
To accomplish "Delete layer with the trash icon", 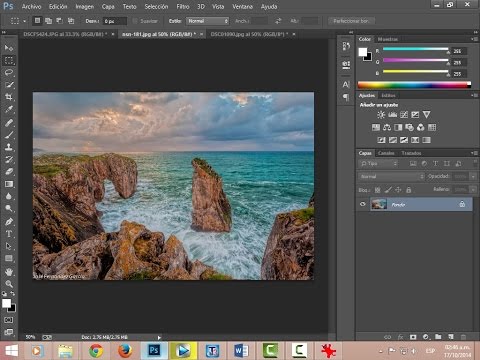I will point(463,337).
